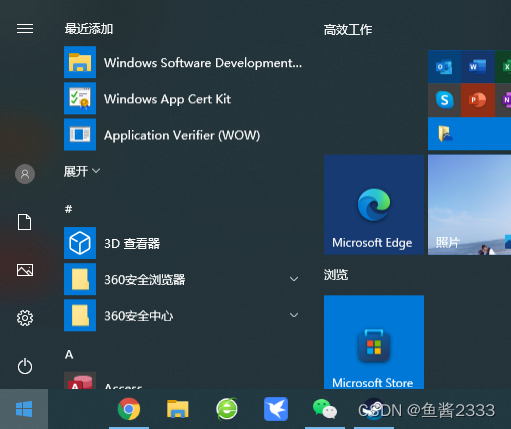Click the 最近添加 heading
This screenshot has width=511, height=429.
(x=89, y=29)
